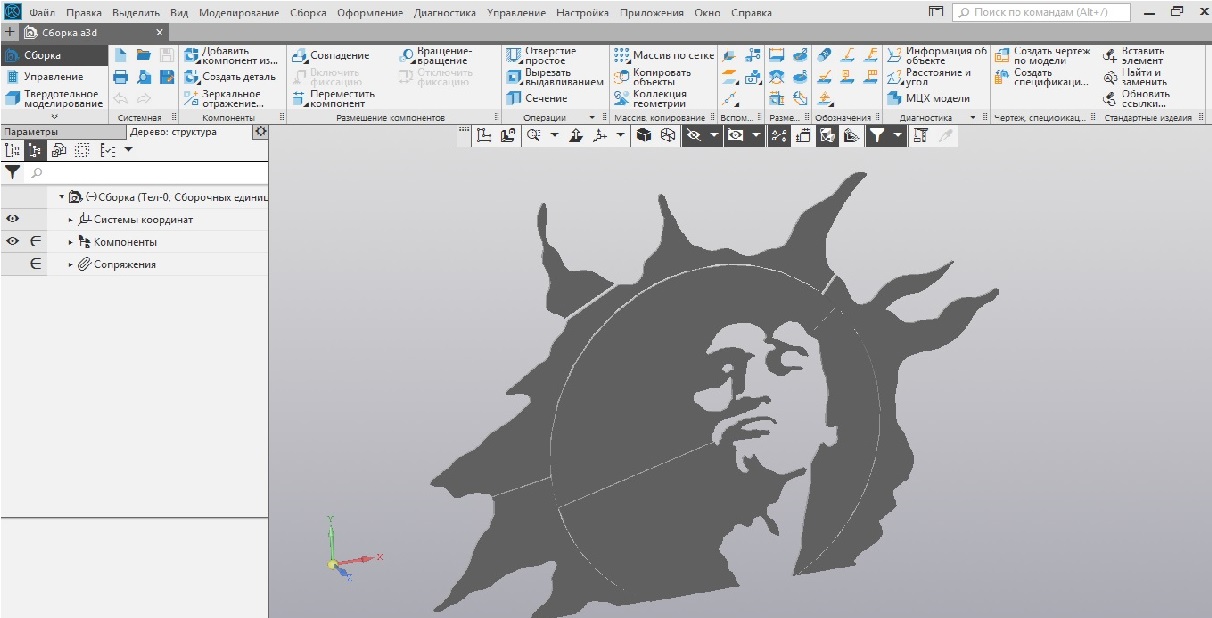Toggle visibility eye for Компоненты
1212x618 pixels.
13,242
